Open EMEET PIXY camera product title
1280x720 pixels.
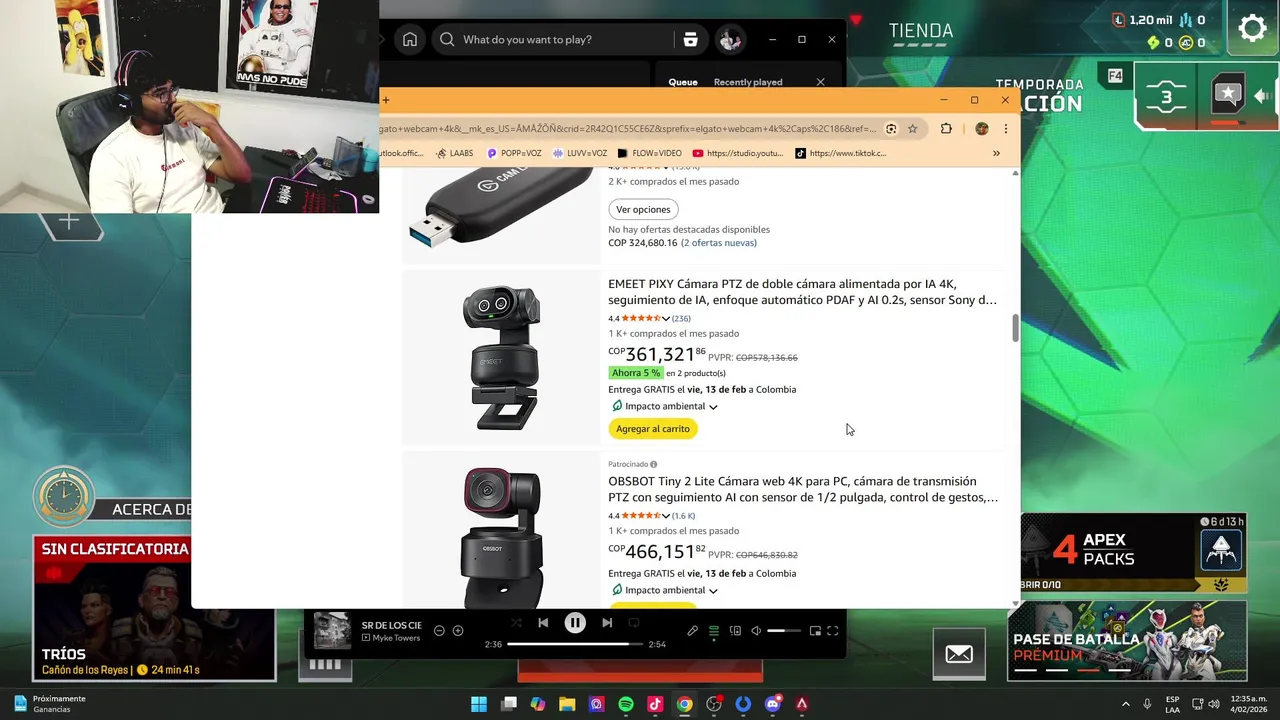802,291
